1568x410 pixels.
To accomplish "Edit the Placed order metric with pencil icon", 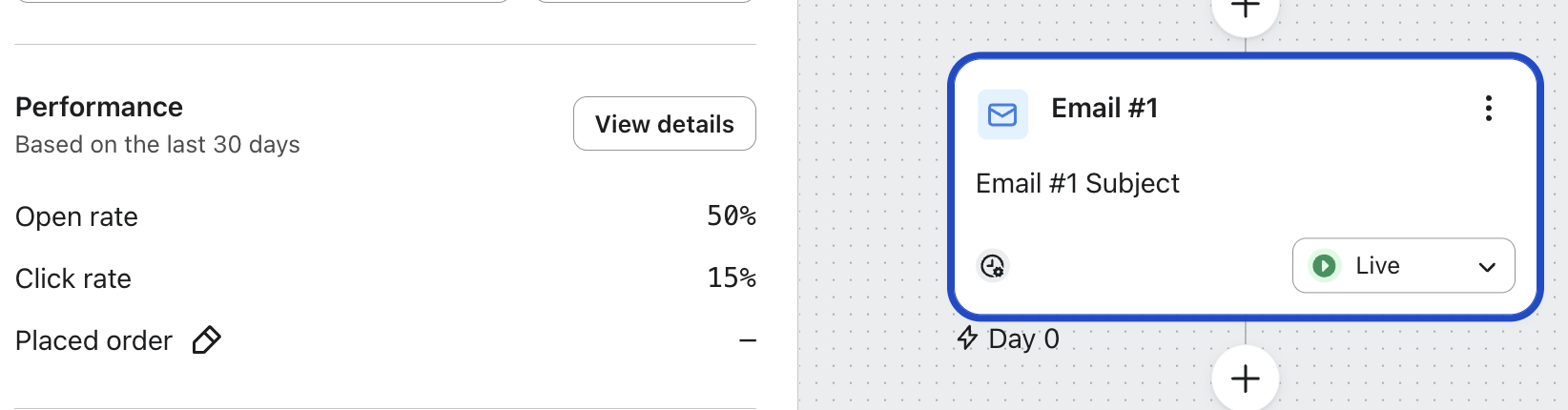I will 207,340.
